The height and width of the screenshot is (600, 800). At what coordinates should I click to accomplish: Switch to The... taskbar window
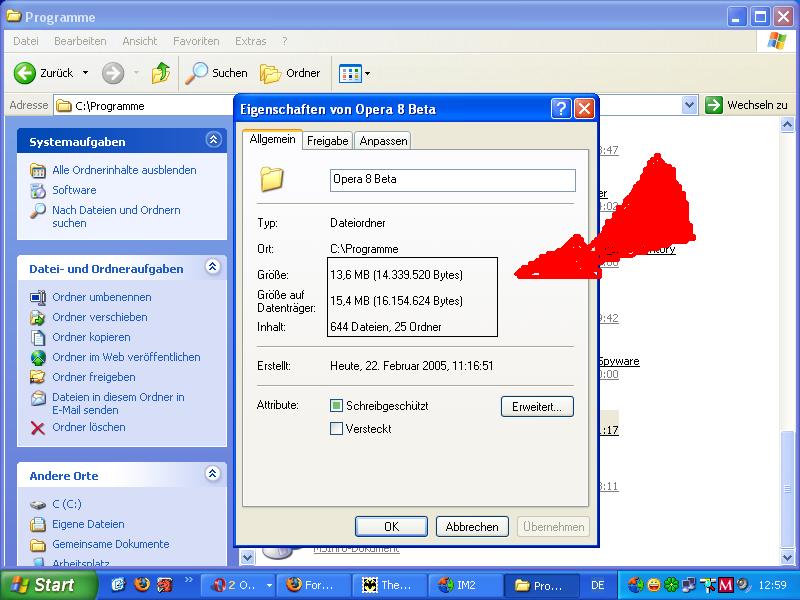[x=390, y=585]
